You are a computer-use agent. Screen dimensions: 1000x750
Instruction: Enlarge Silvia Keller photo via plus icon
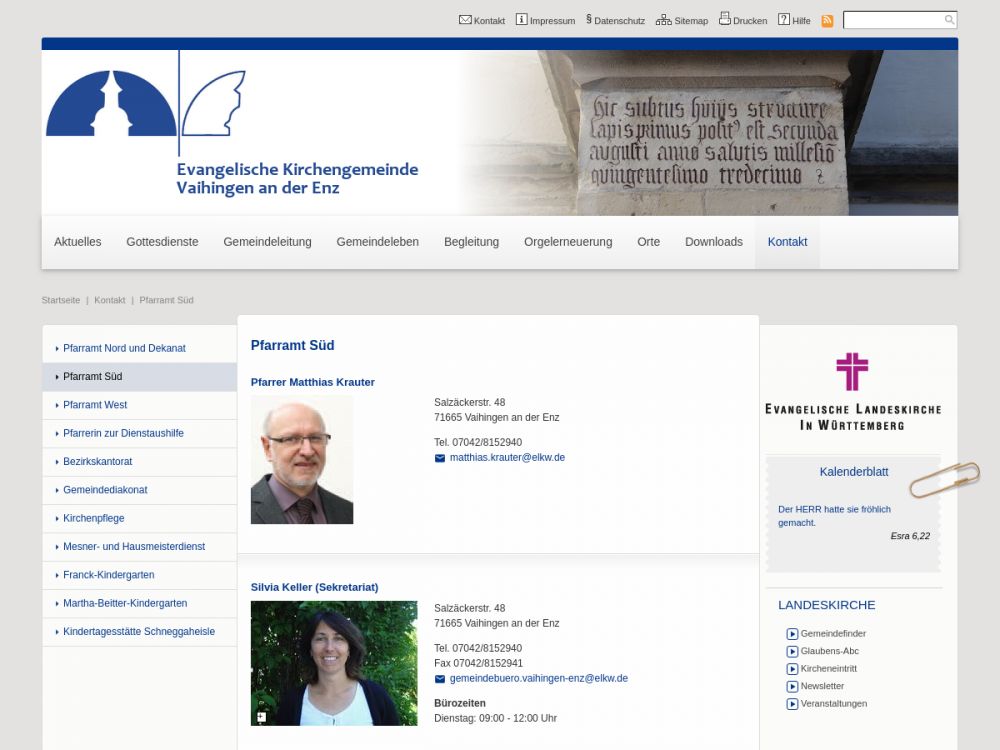261,717
